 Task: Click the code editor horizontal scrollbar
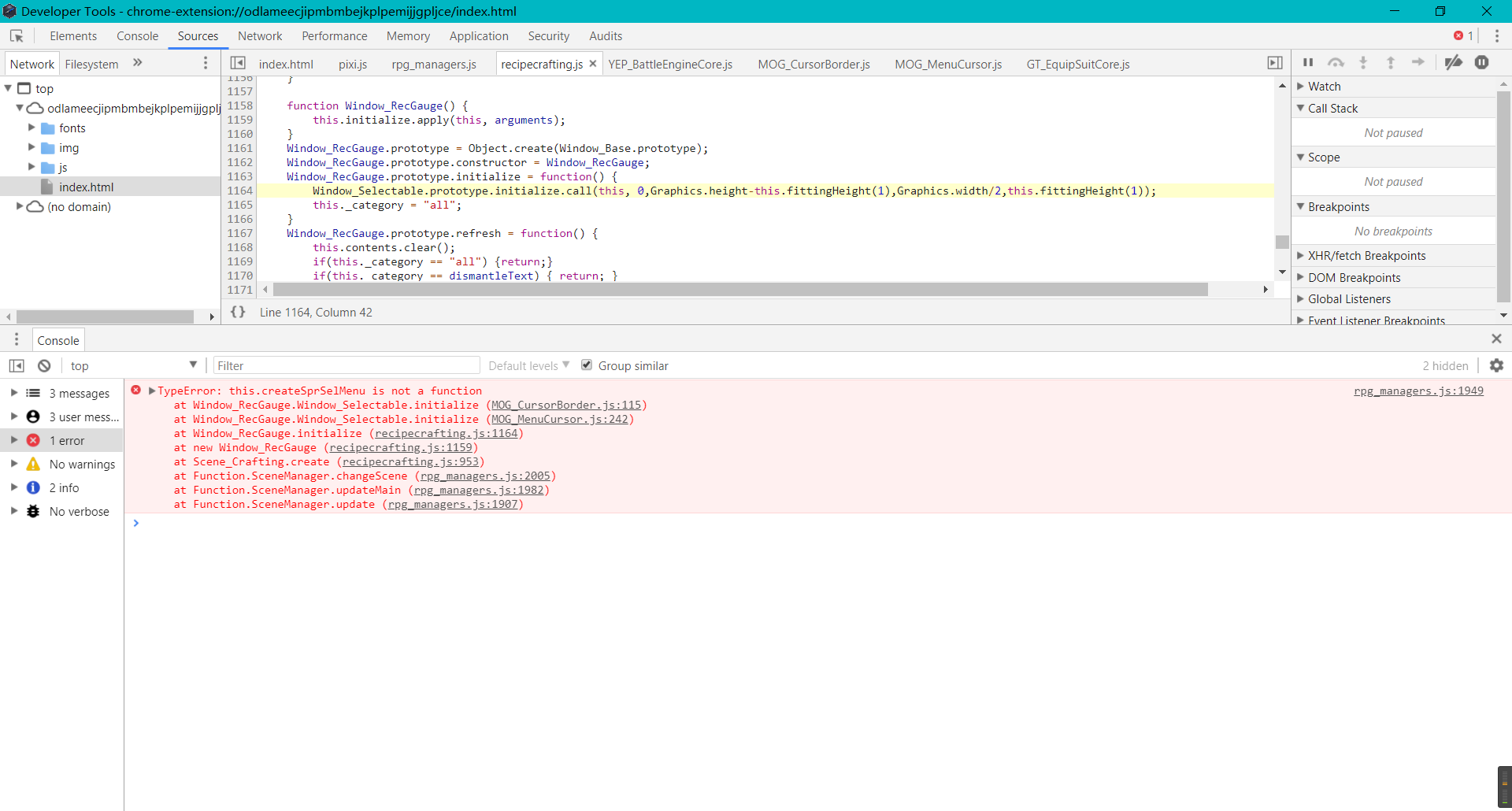[740, 290]
